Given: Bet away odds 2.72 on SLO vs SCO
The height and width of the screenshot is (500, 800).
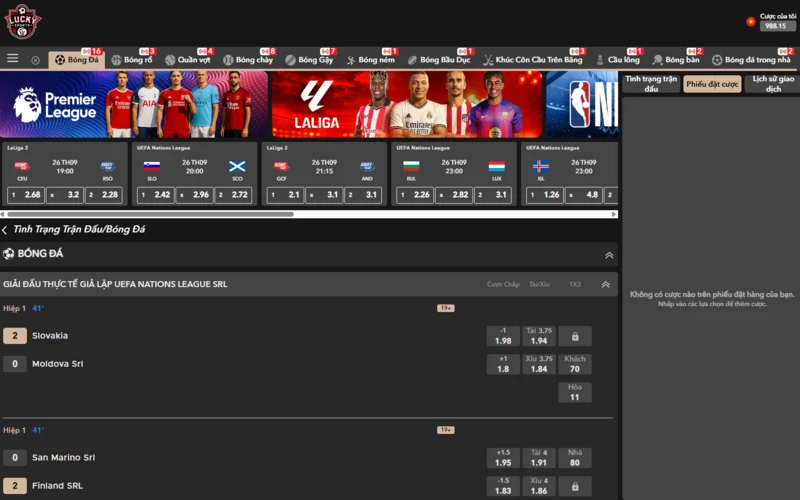Looking at the screenshot, I should click(x=233, y=195).
